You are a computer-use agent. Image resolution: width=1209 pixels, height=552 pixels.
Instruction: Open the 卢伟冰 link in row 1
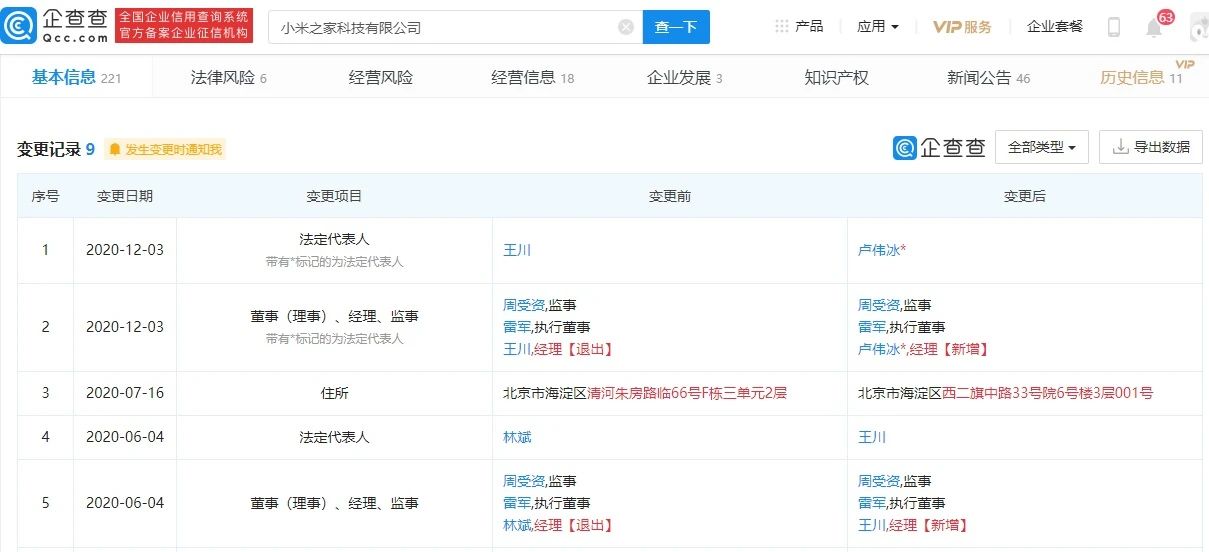pos(879,250)
